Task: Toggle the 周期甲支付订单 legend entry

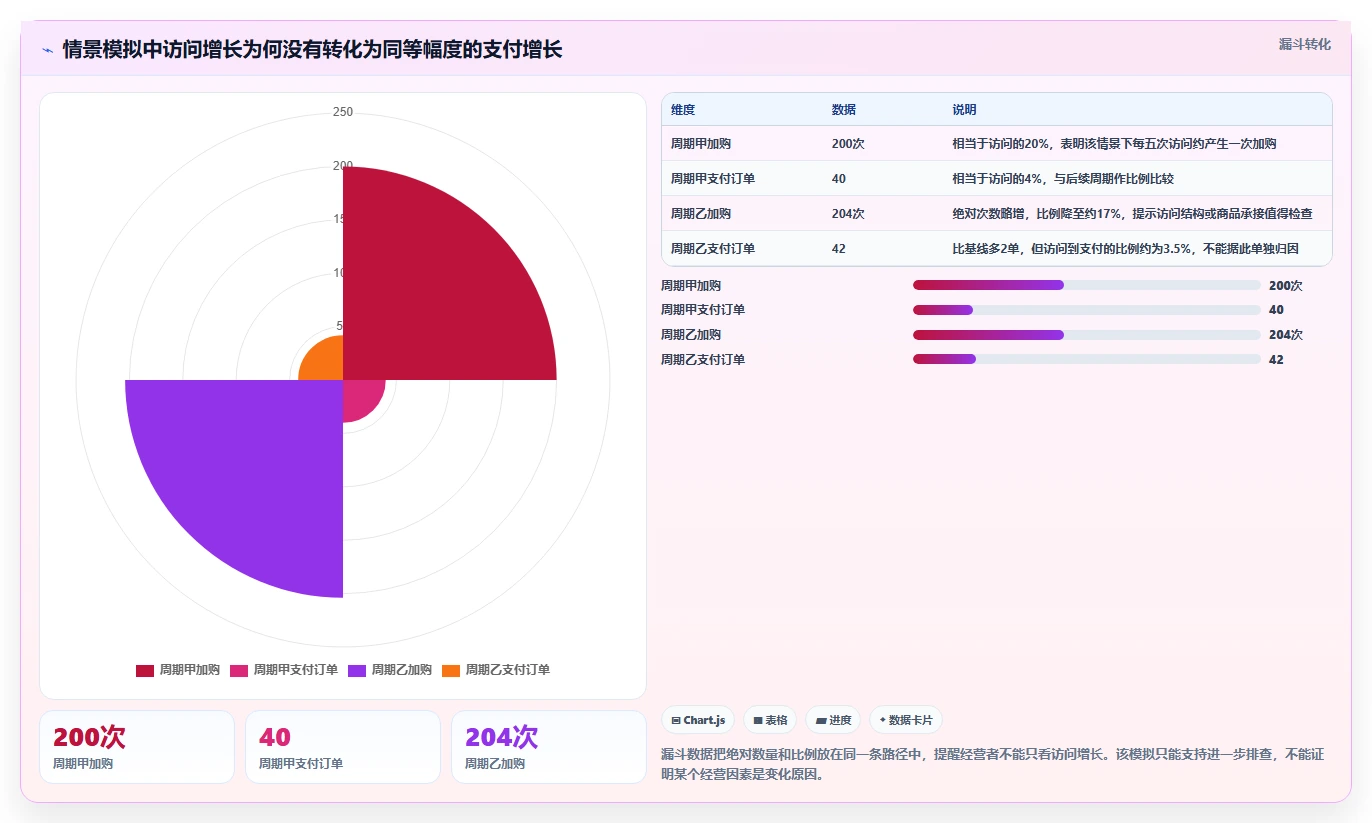Action: 284,670
